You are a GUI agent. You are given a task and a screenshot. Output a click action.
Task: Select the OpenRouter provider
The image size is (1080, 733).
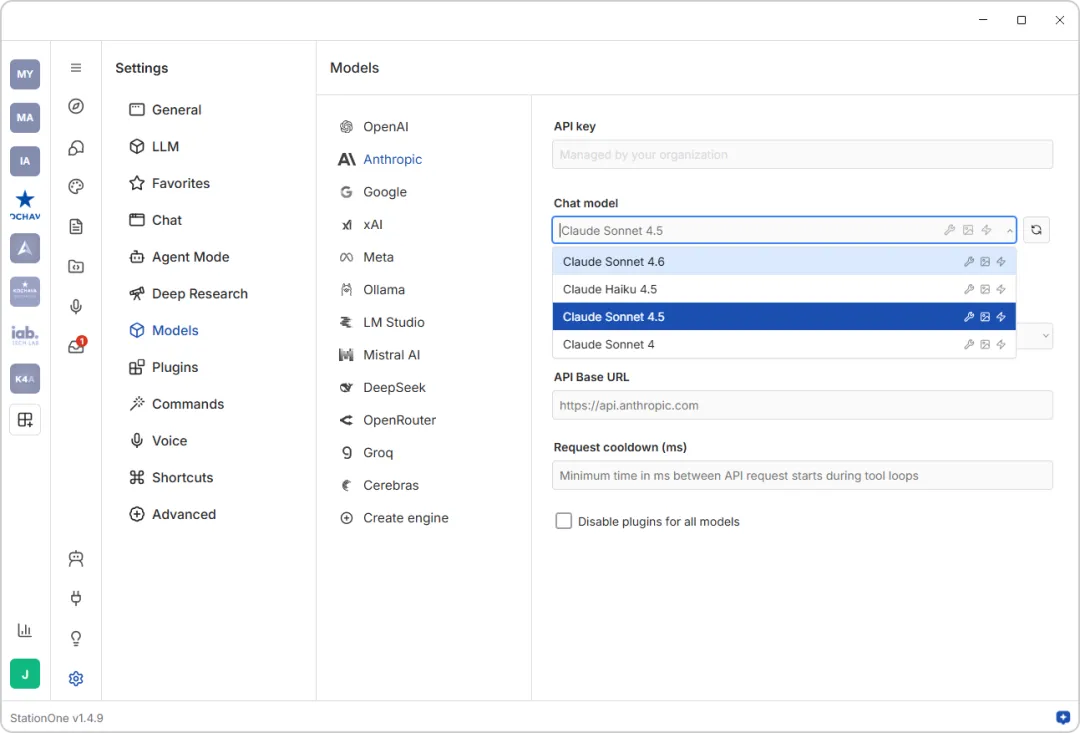pyautogui.click(x=388, y=420)
